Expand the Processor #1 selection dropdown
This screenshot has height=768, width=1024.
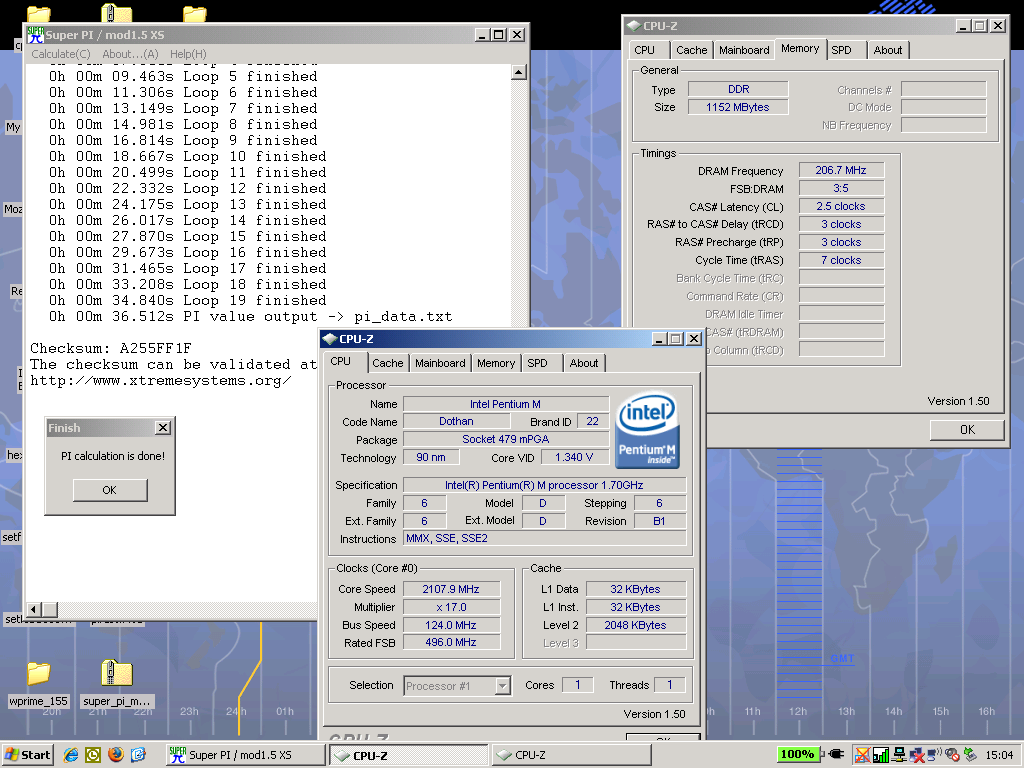(502, 686)
